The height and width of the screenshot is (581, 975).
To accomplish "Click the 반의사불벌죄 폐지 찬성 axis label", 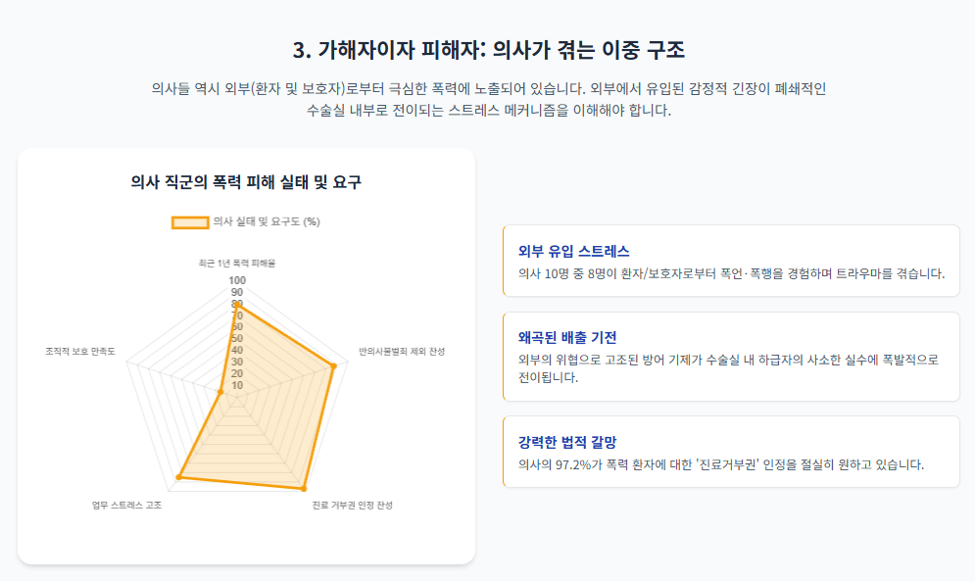I will click(x=402, y=351).
